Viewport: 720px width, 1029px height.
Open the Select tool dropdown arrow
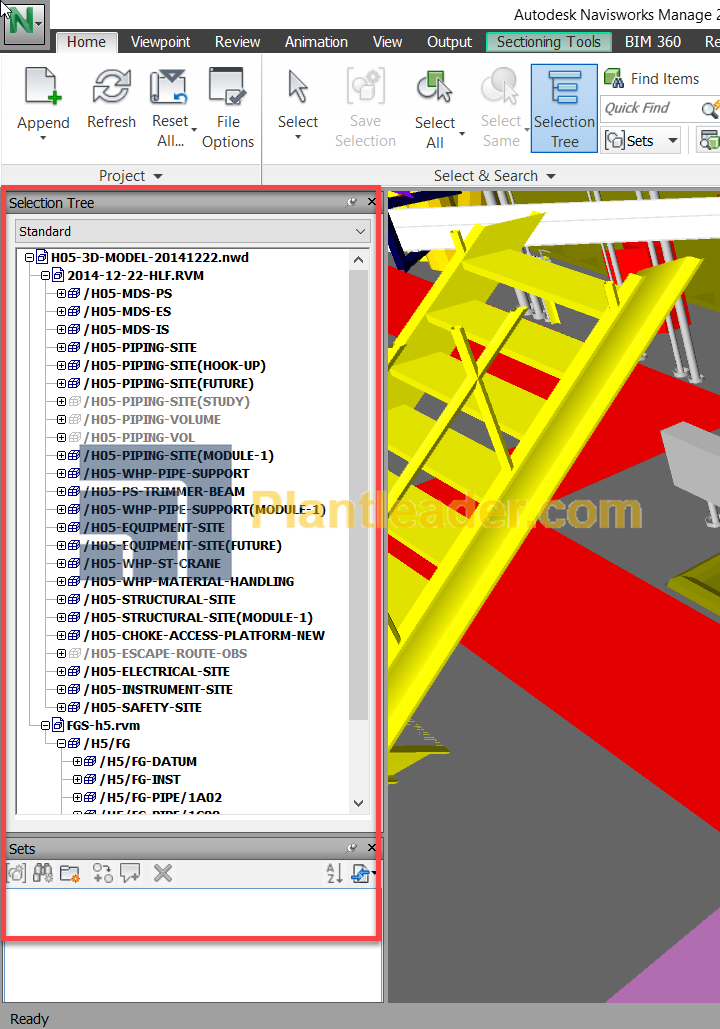point(298,137)
